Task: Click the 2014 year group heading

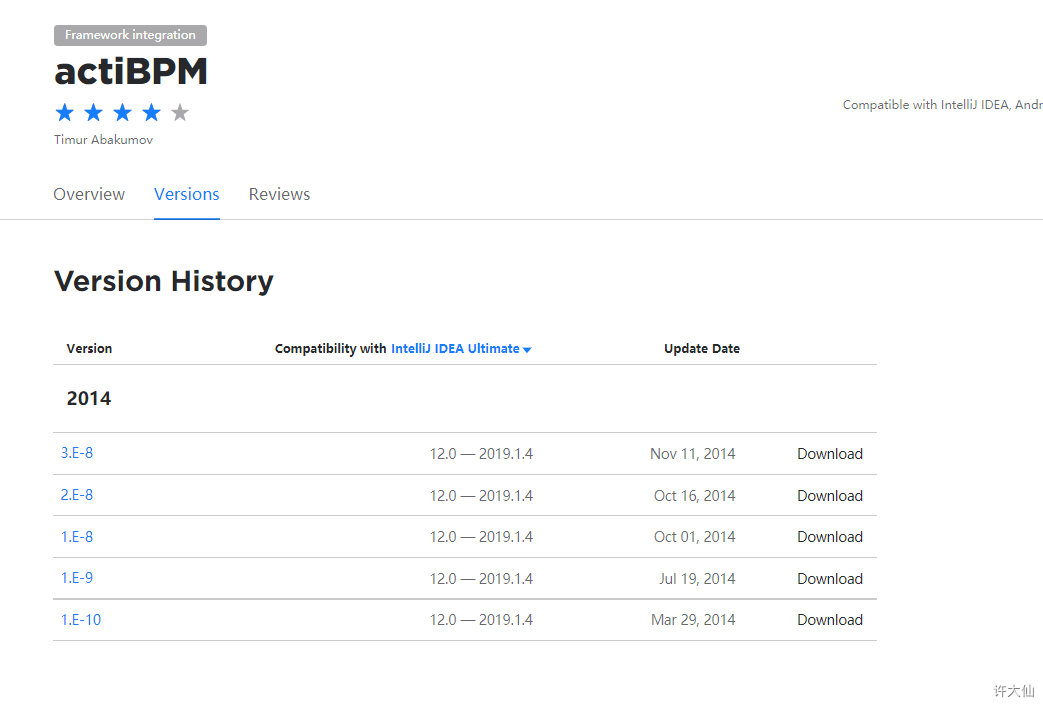Action: pos(89,398)
